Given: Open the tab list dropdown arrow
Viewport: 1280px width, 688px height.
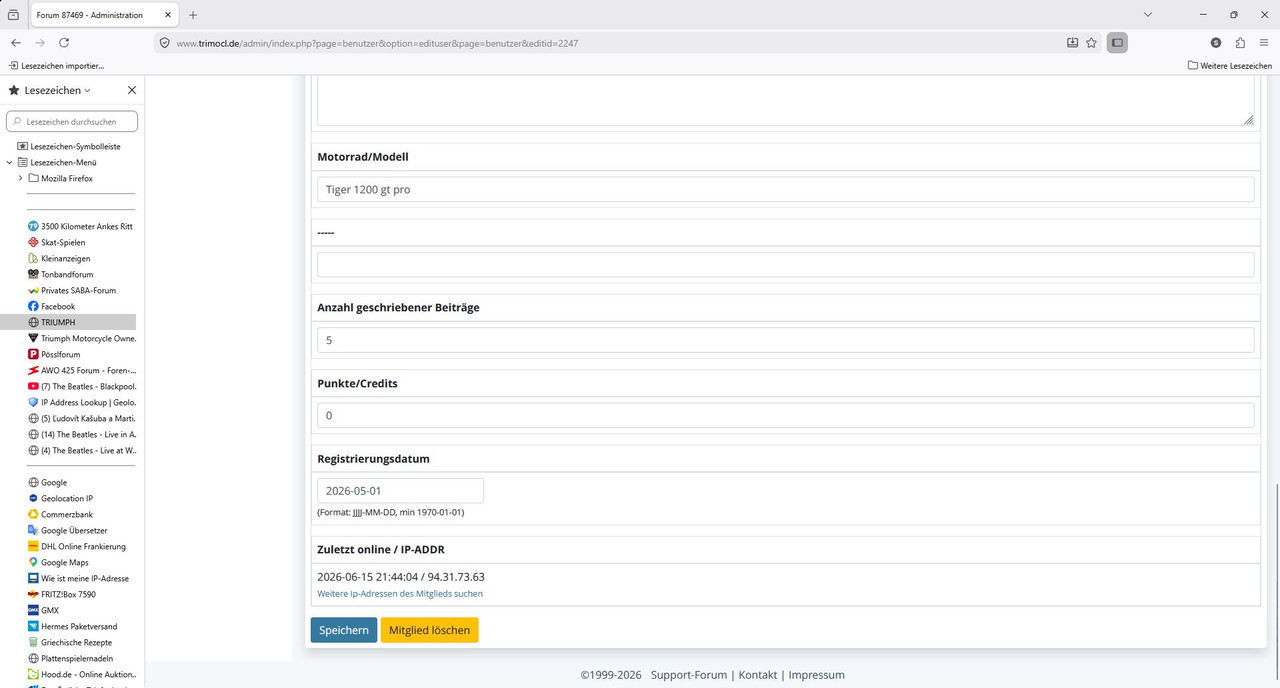Looking at the screenshot, I should (x=1148, y=15).
